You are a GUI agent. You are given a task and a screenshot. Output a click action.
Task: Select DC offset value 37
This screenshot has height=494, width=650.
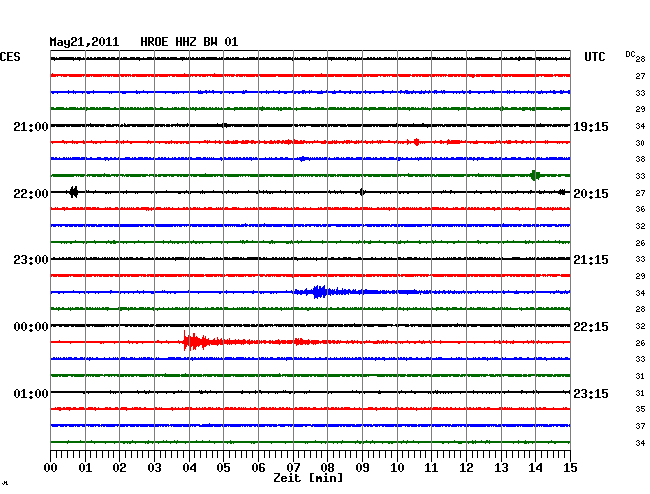coord(640,426)
